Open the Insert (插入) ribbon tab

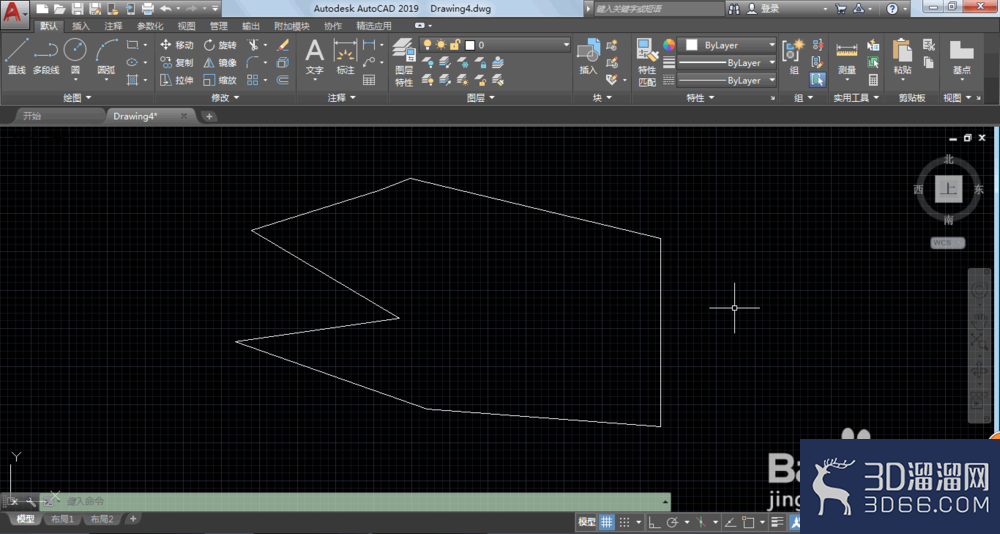(81, 26)
